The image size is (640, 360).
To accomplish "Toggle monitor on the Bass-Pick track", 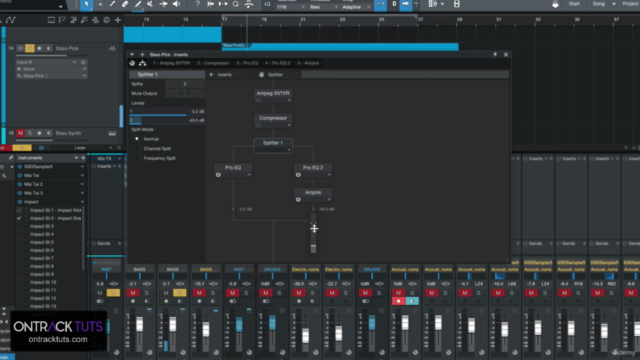I will point(49,48).
